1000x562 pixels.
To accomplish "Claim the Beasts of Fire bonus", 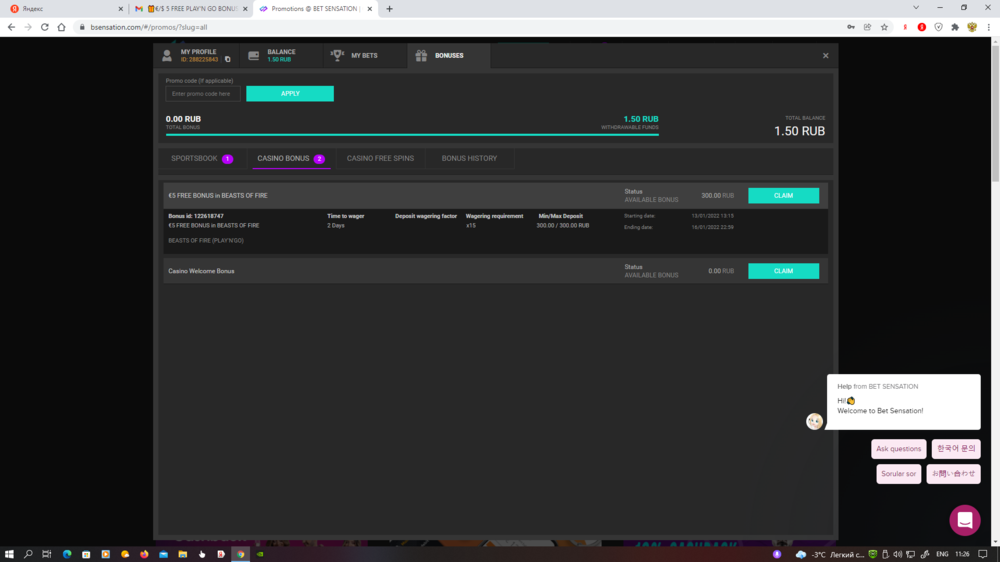I will (x=783, y=196).
